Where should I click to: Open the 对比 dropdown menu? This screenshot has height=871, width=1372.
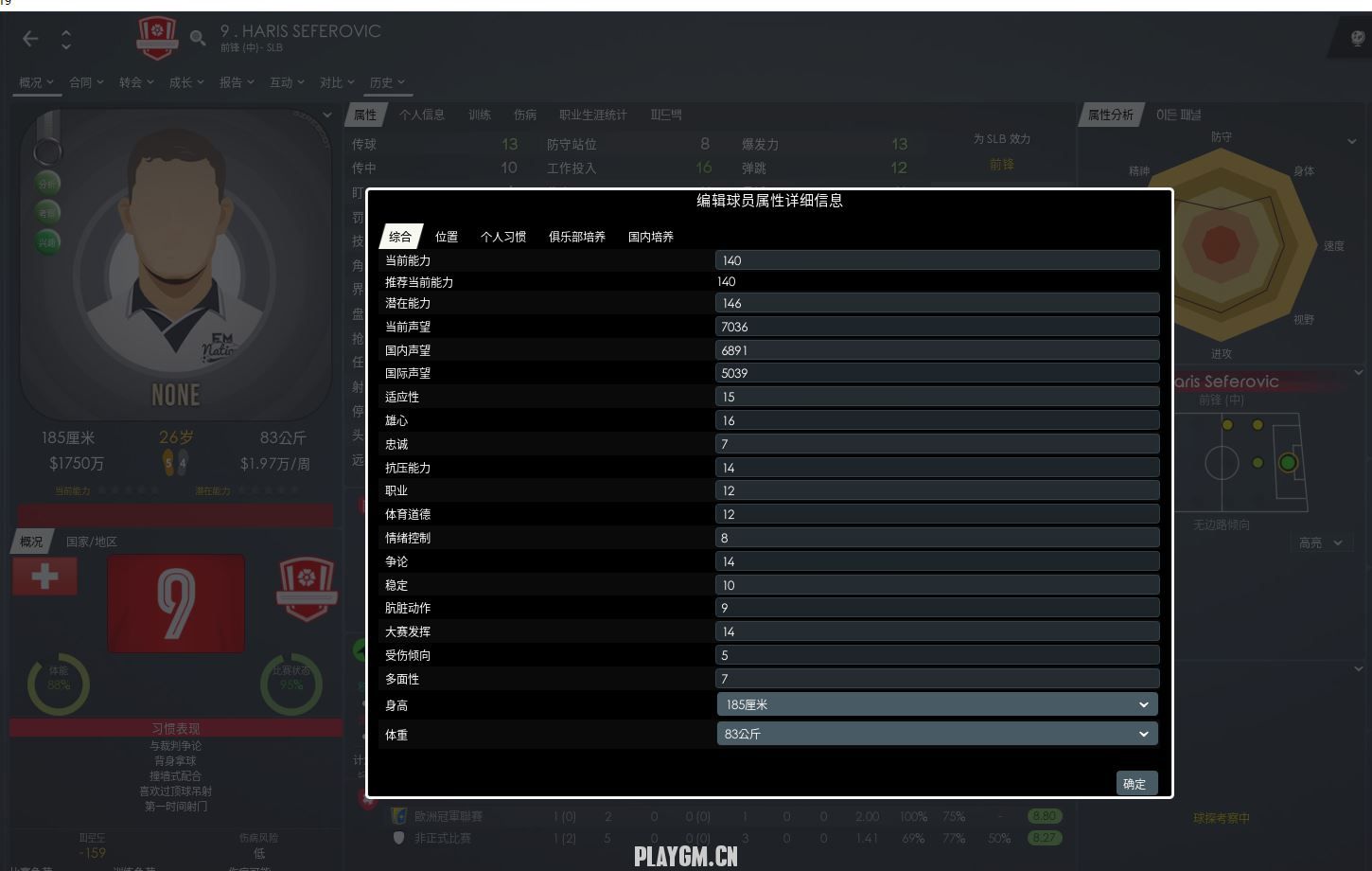tap(337, 82)
